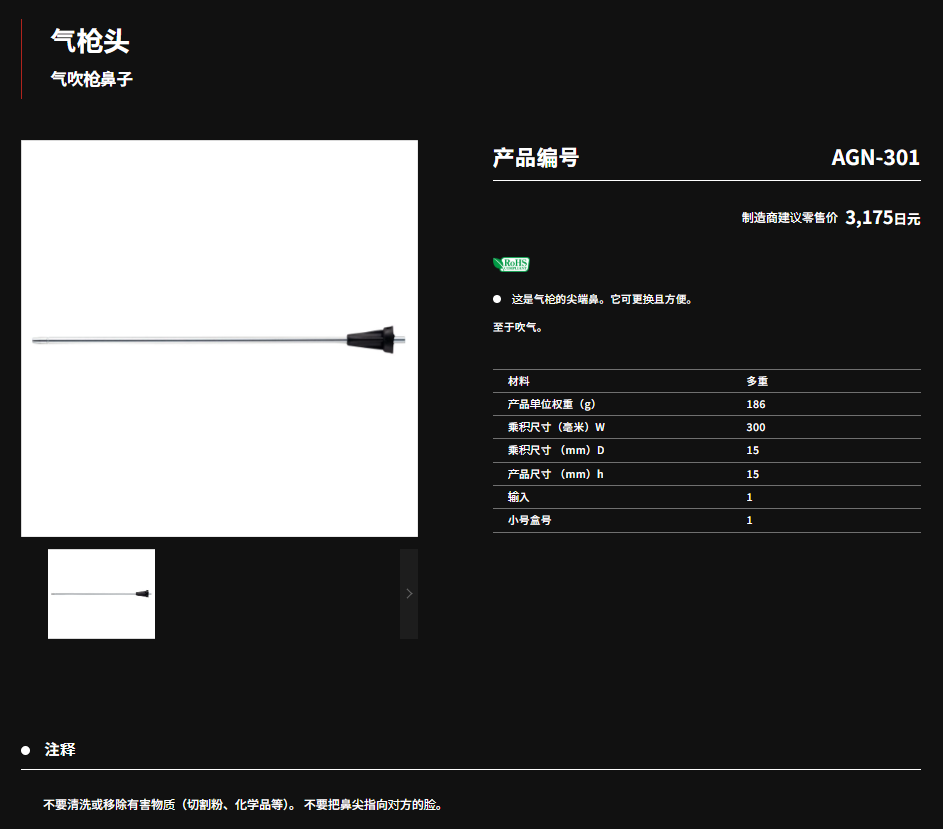Screen dimensions: 943x829
Task: Click the 注释 section heading
Action: click(60, 749)
